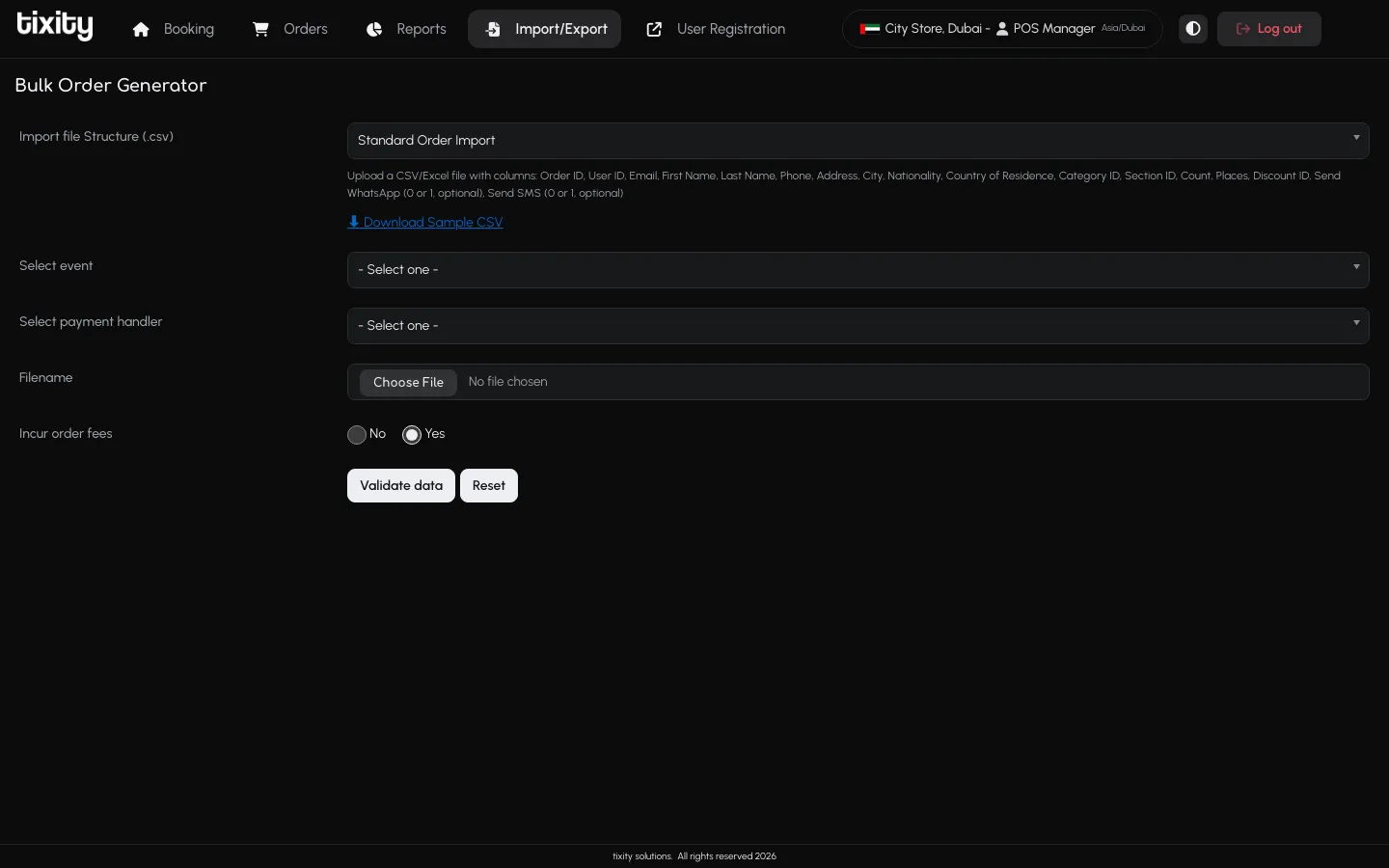Select No for Incur order fees
Screen dimensions: 1389x868
357,435
